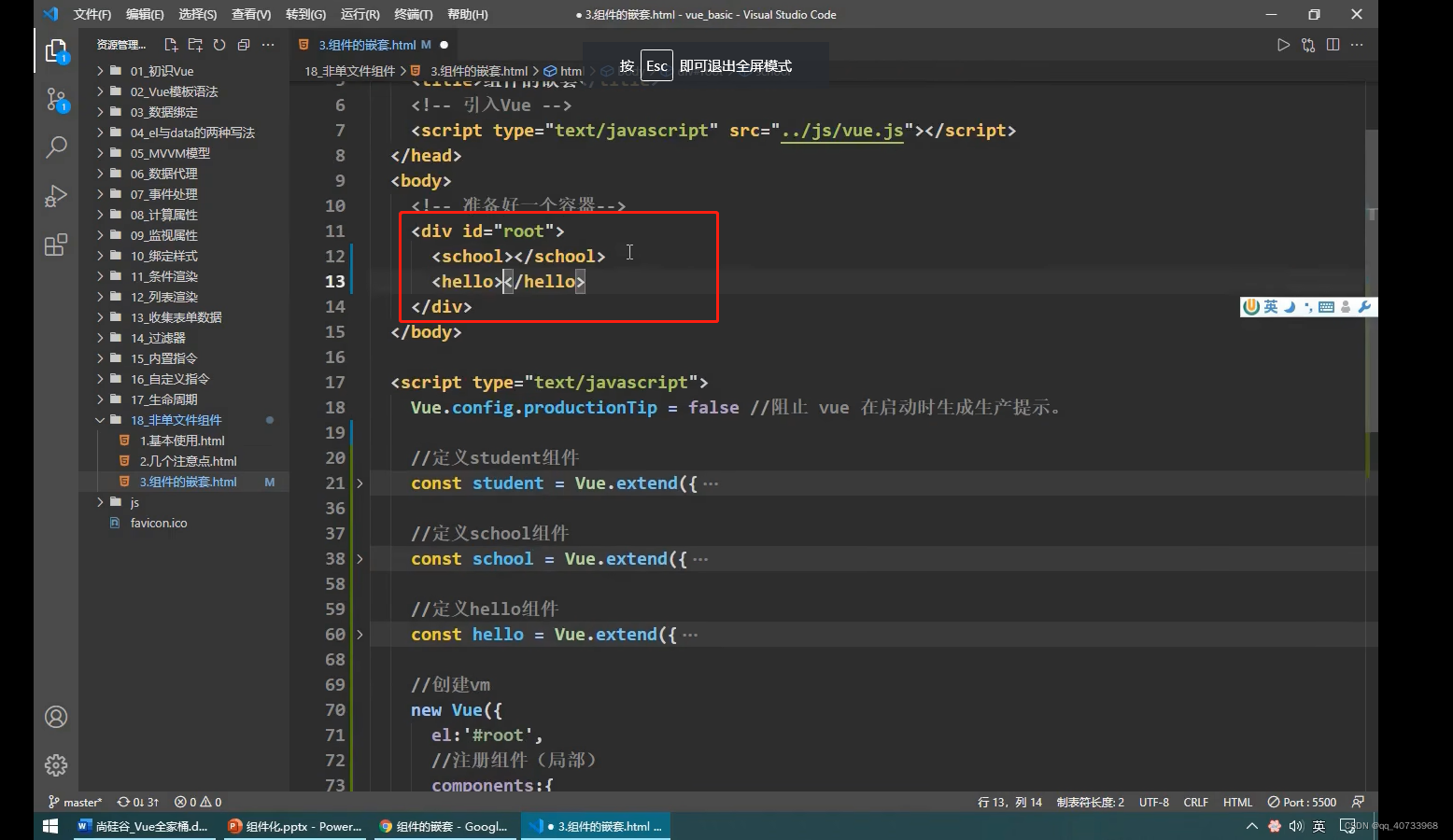
Task: Split the editor to the right
Action: [1333, 45]
